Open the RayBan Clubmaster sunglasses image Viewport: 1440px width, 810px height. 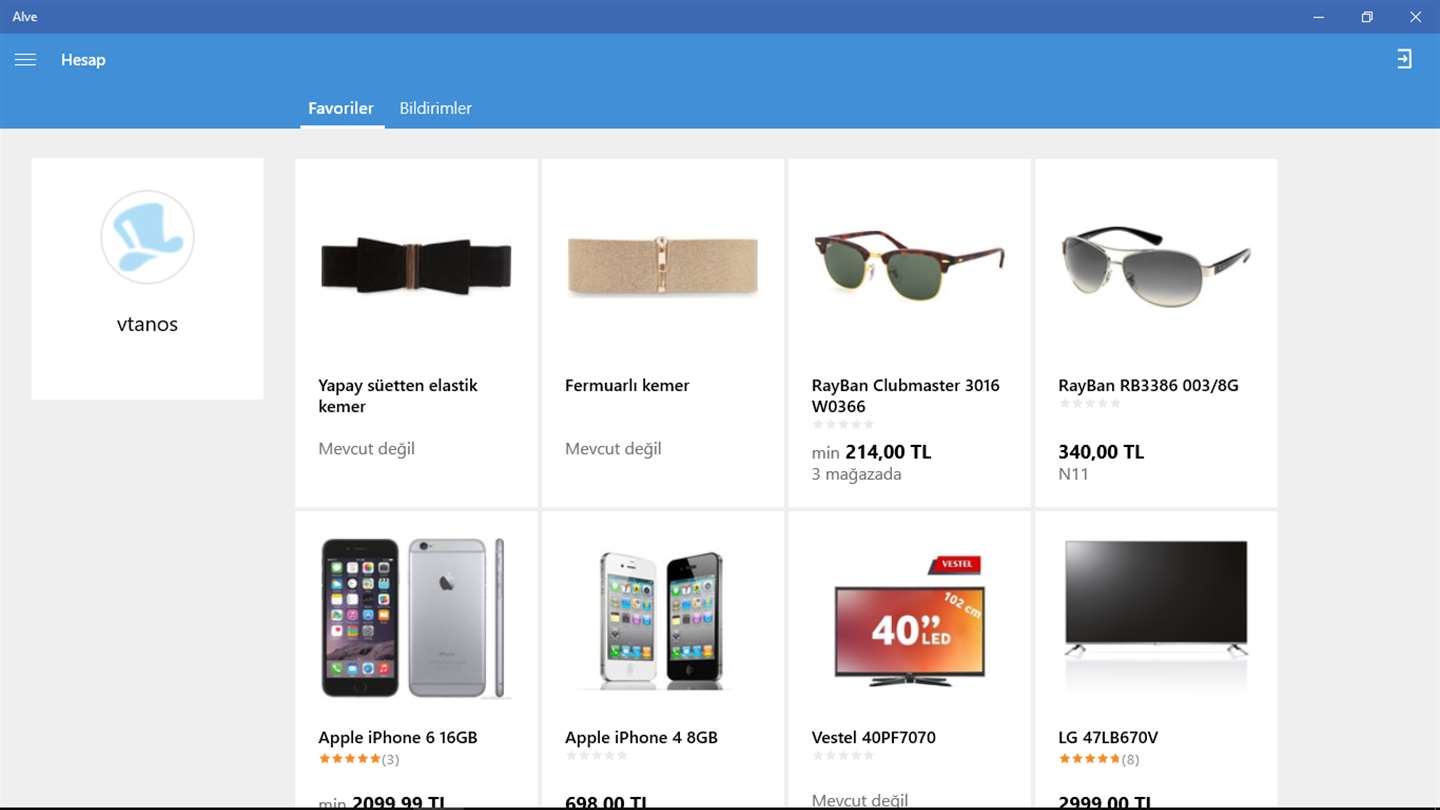click(909, 265)
